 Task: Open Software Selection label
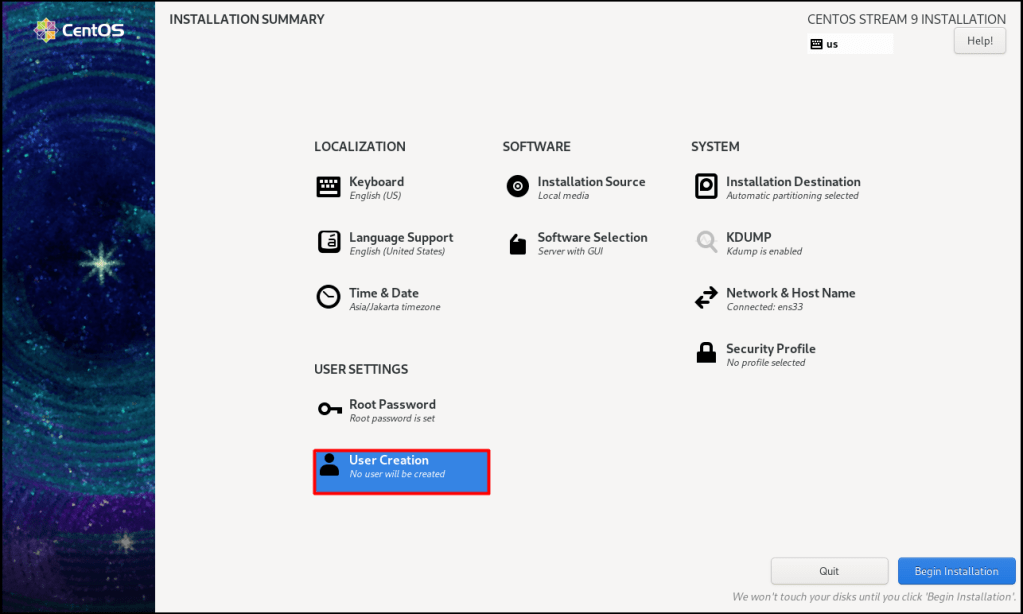(592, 237)
